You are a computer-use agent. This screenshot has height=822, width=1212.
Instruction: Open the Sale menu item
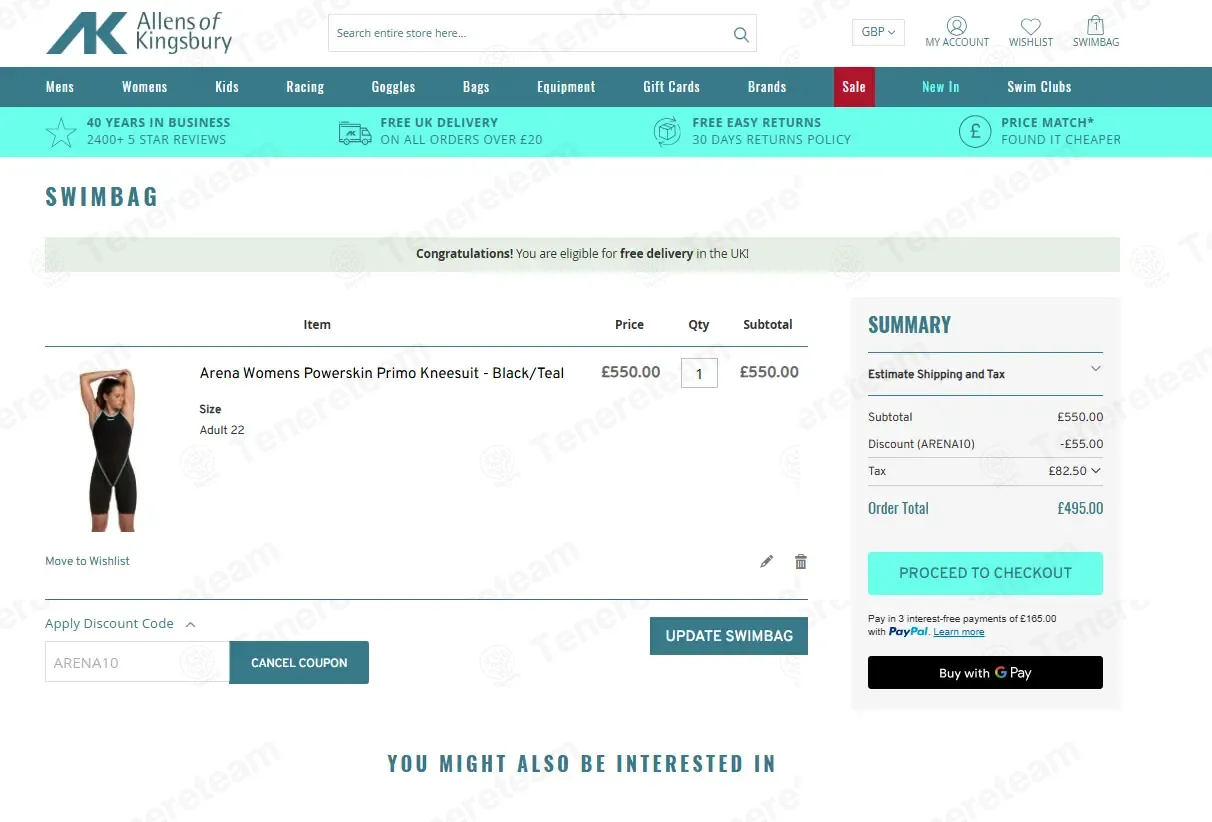(x=854, y=87)
